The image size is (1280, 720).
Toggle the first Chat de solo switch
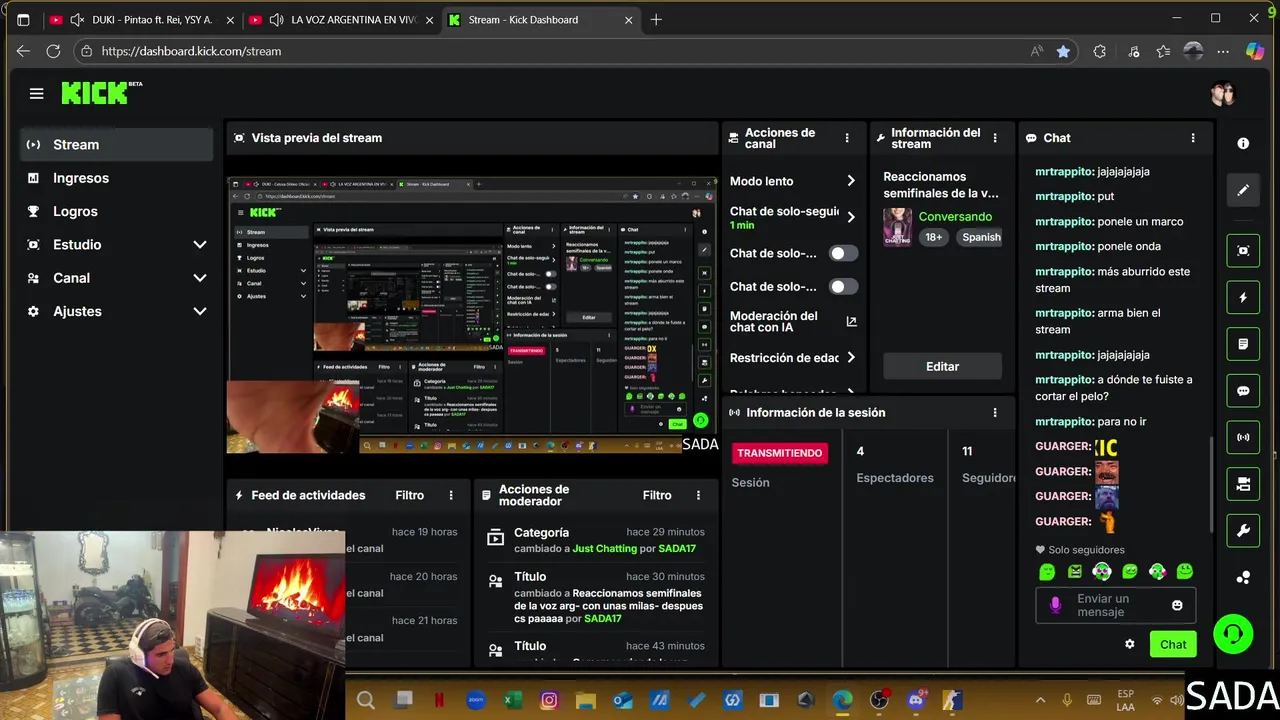(x=843, y=253)
